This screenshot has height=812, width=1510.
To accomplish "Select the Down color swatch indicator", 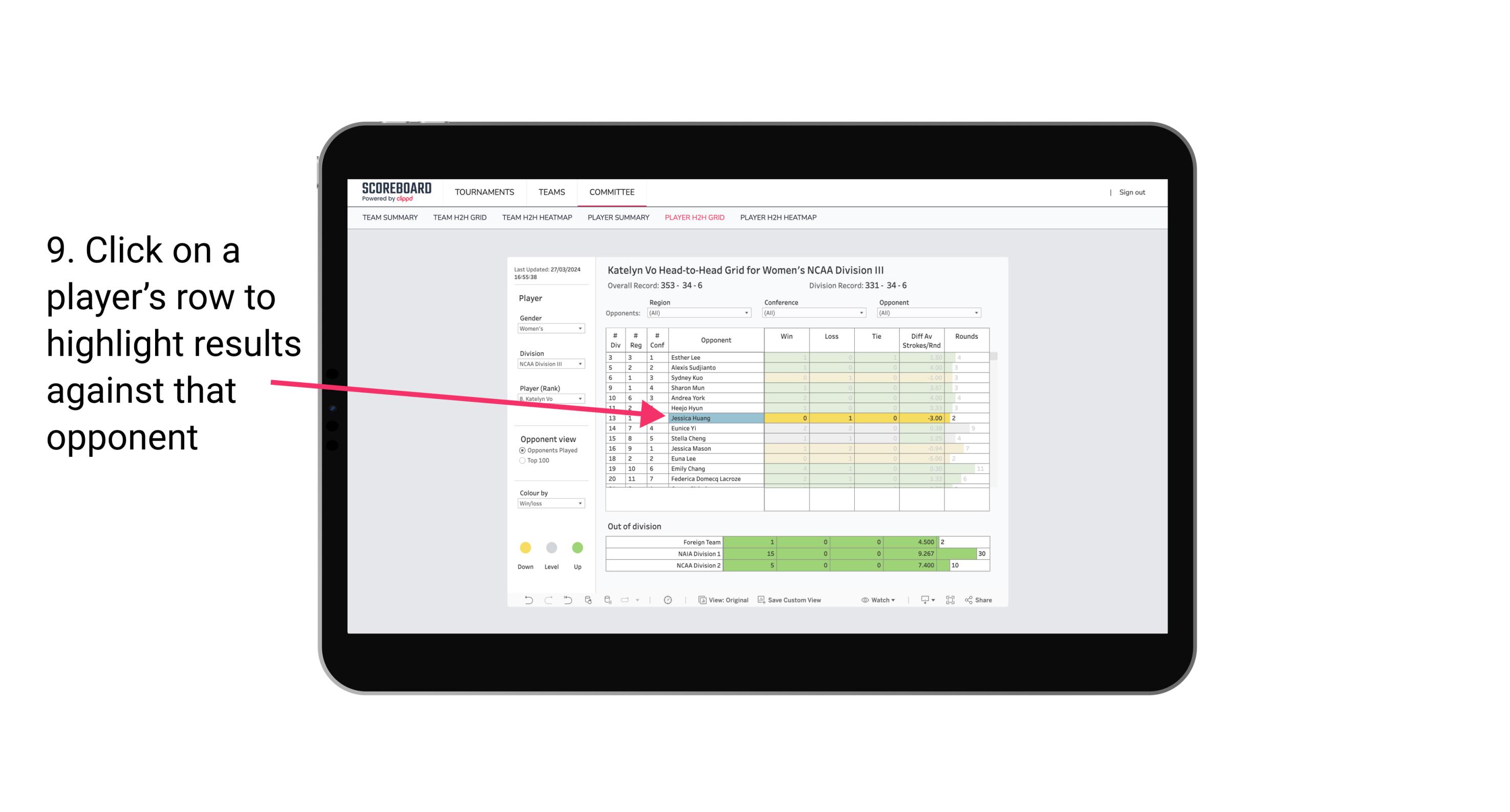I will tap(525, 547).
